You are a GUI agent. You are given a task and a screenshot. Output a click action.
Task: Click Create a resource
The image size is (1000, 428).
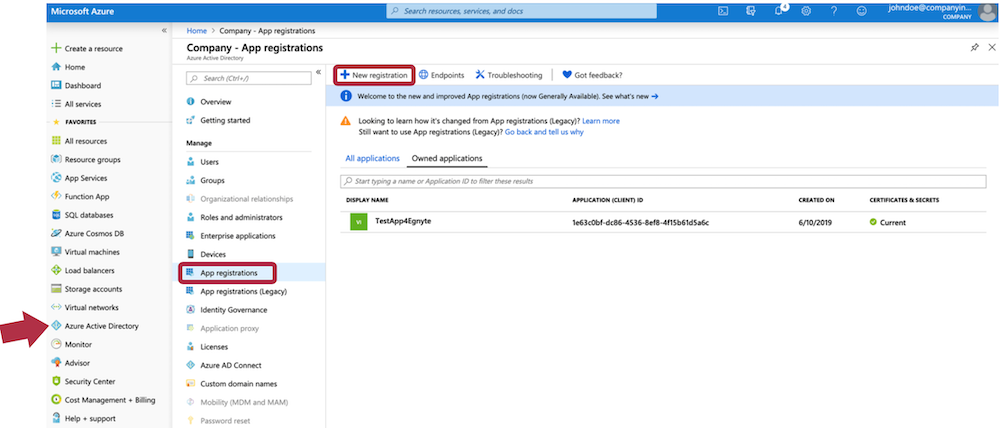point(87,48)
